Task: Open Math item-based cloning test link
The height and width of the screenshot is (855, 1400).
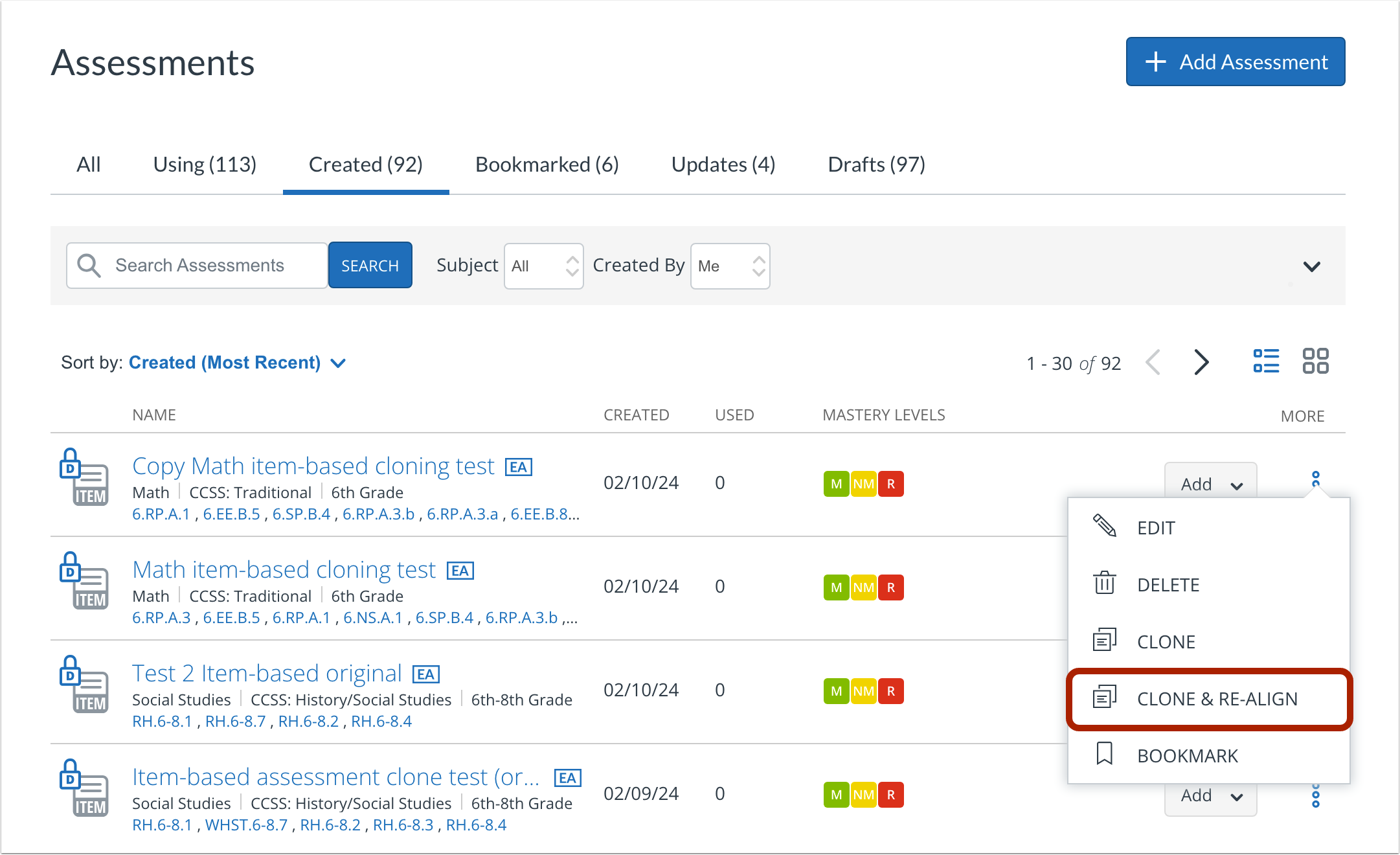Action: [284, 570]
